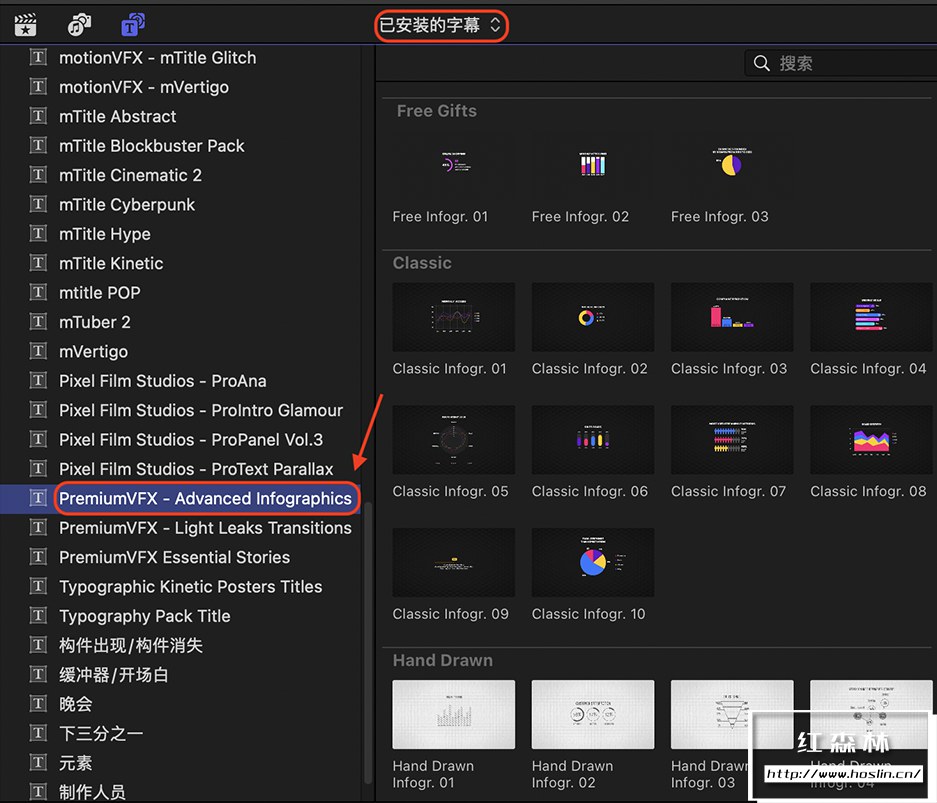The width and height of the screenshot is (937, 803).
Task: Select Classic Infogr. 06 thumbnail
Action: (x=593, y=439)
